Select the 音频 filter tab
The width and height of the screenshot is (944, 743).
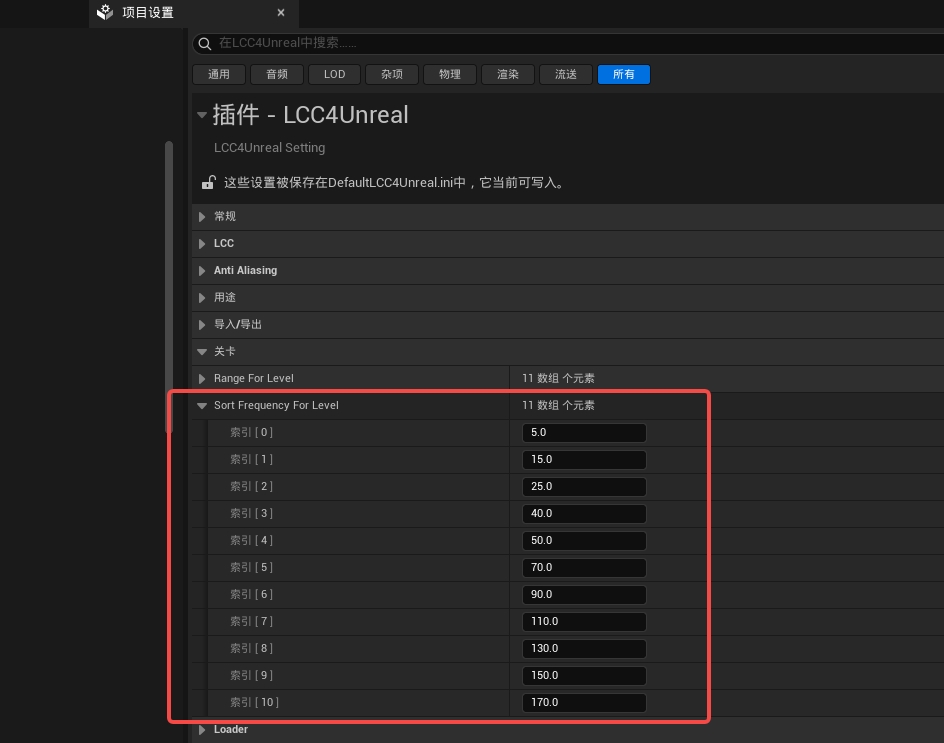pos(276,74)
